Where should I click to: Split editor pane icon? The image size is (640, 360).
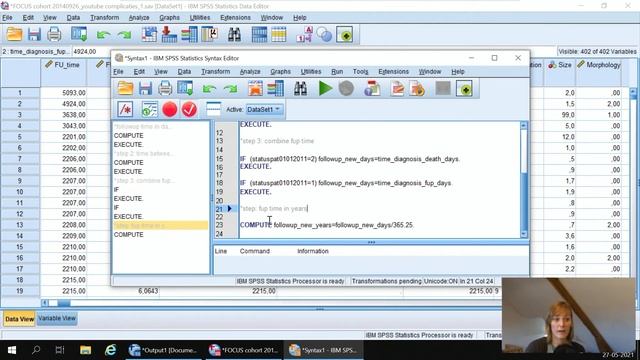click(x=213, y=109)
